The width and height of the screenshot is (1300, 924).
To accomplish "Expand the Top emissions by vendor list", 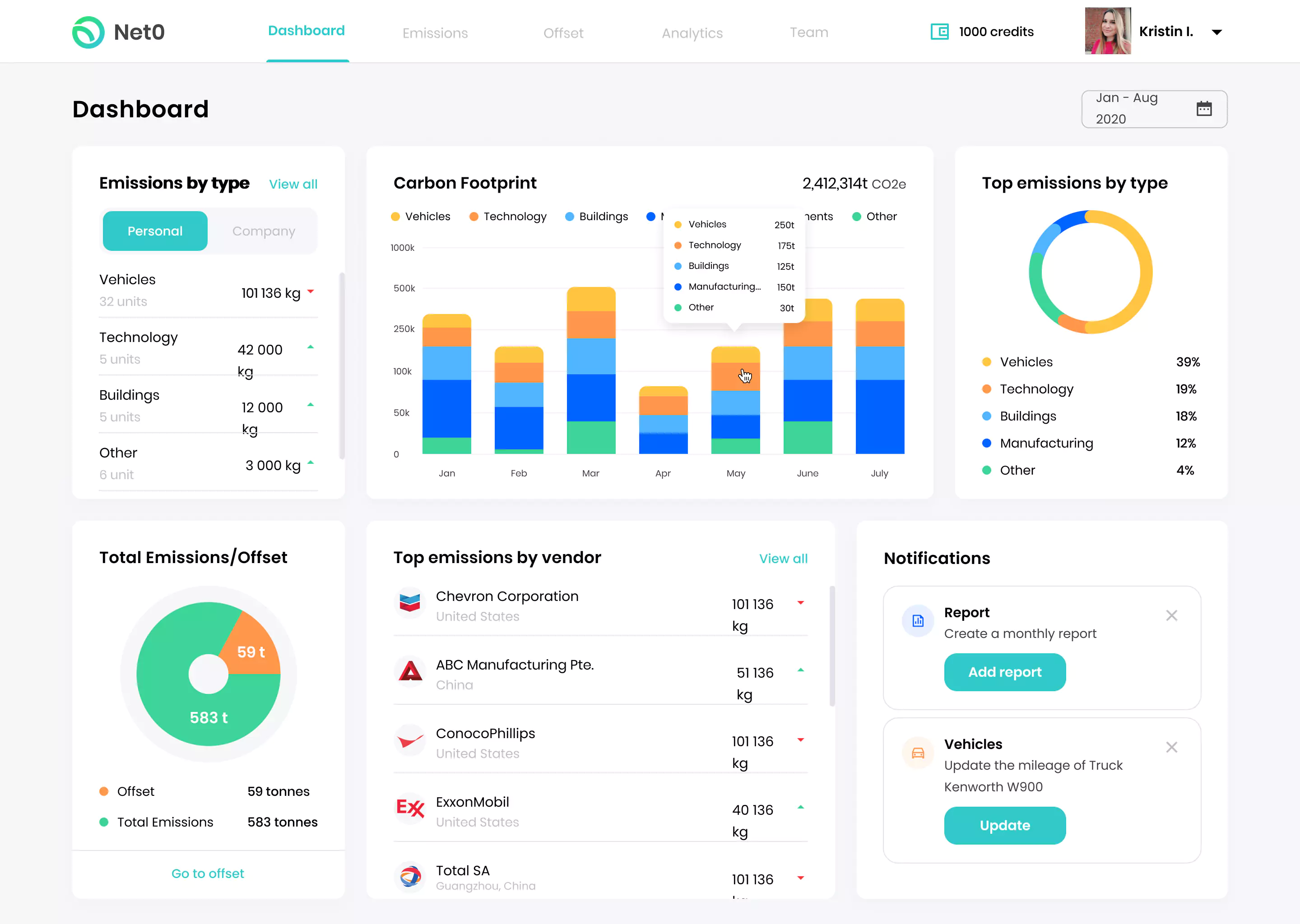I will (783, 557).
